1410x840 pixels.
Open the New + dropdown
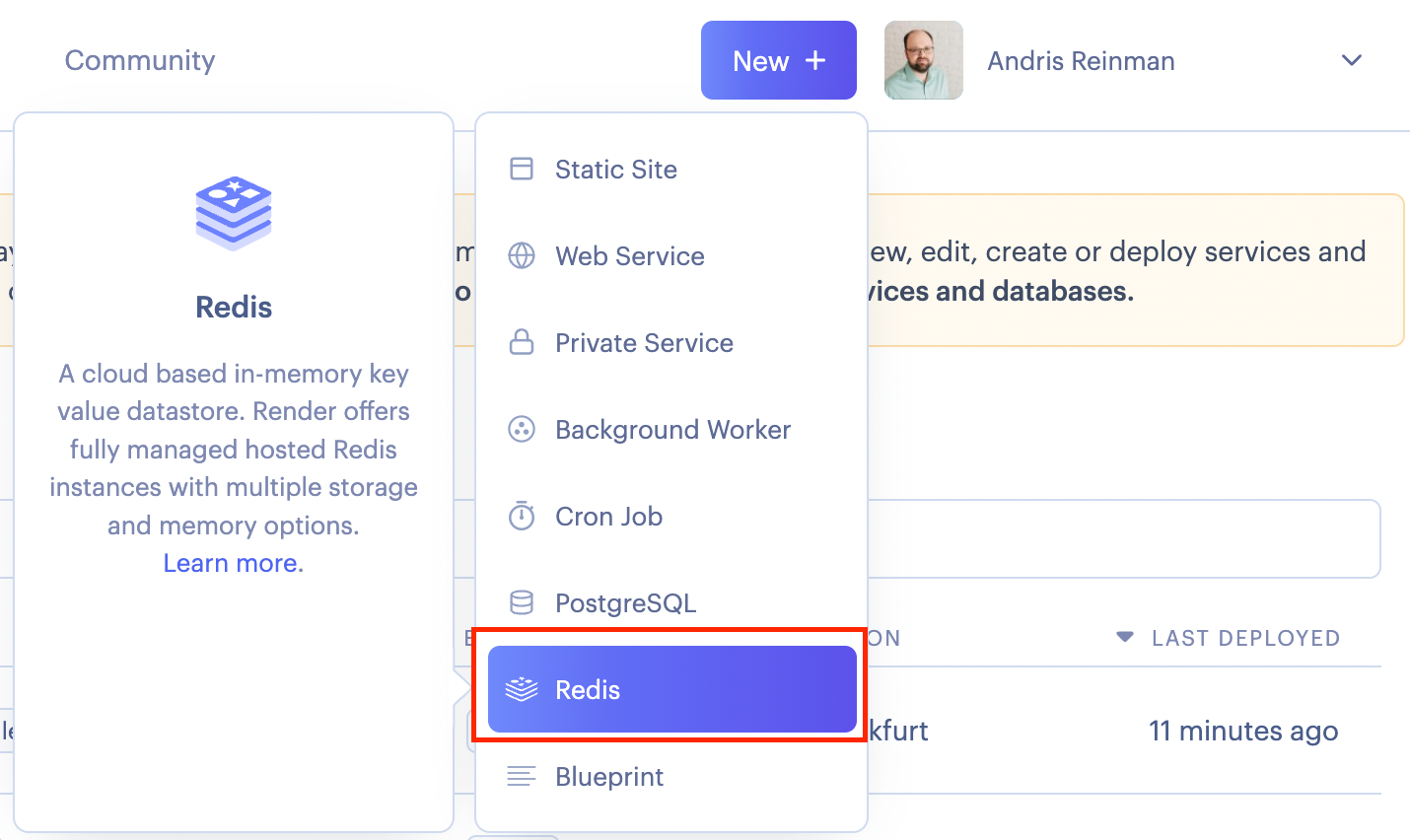click(778, 60)
